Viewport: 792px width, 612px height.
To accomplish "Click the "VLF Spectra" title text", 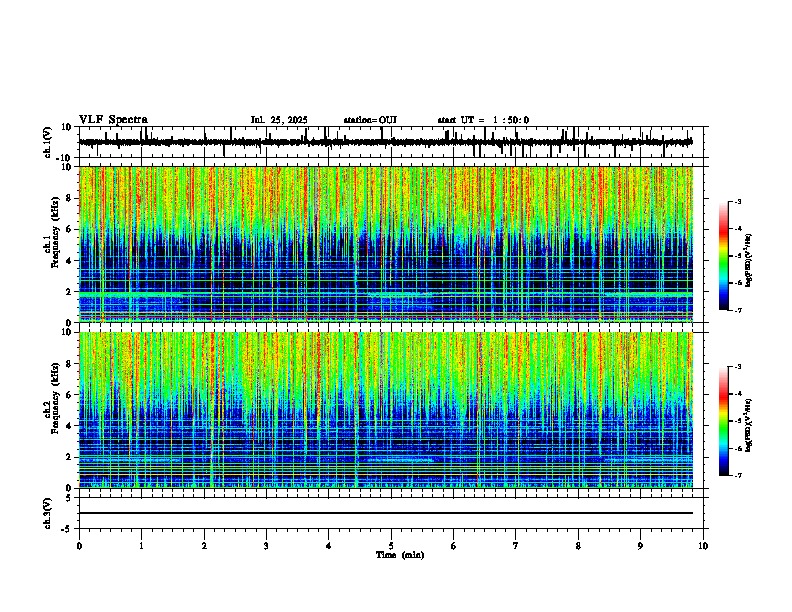I will (113, 120).
